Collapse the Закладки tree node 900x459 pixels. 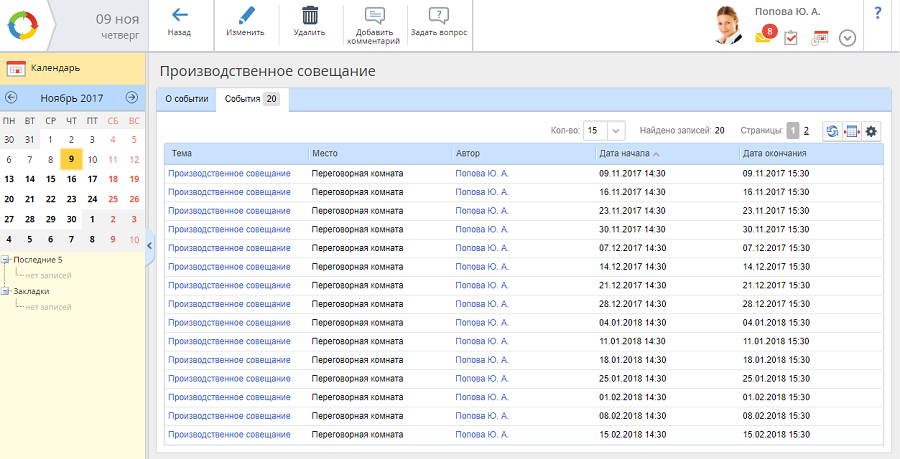[x=6, y=292]
